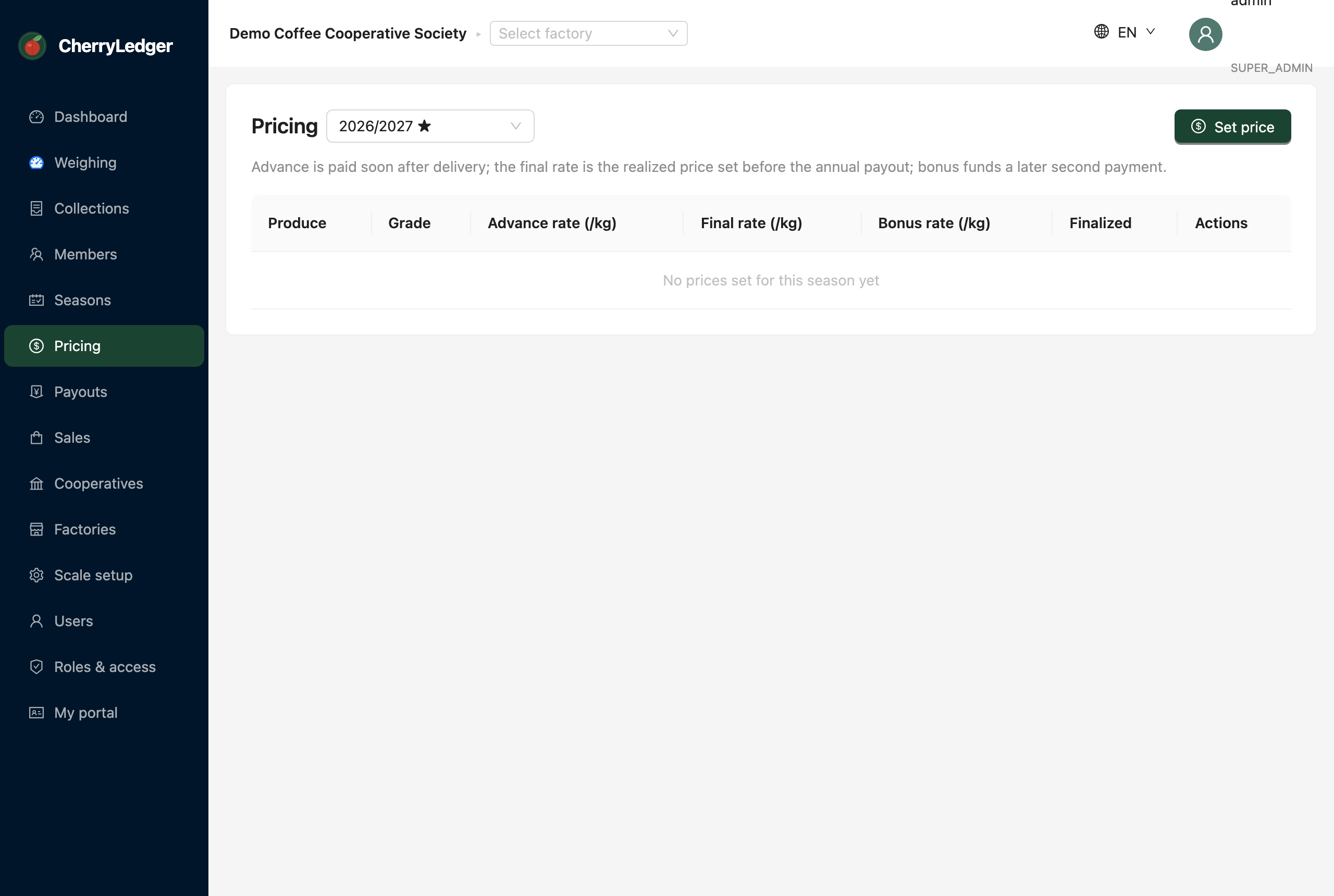The image size is (1334, 896).
Task: Click the Roles & access shield icon
Action: coord(36,667)
